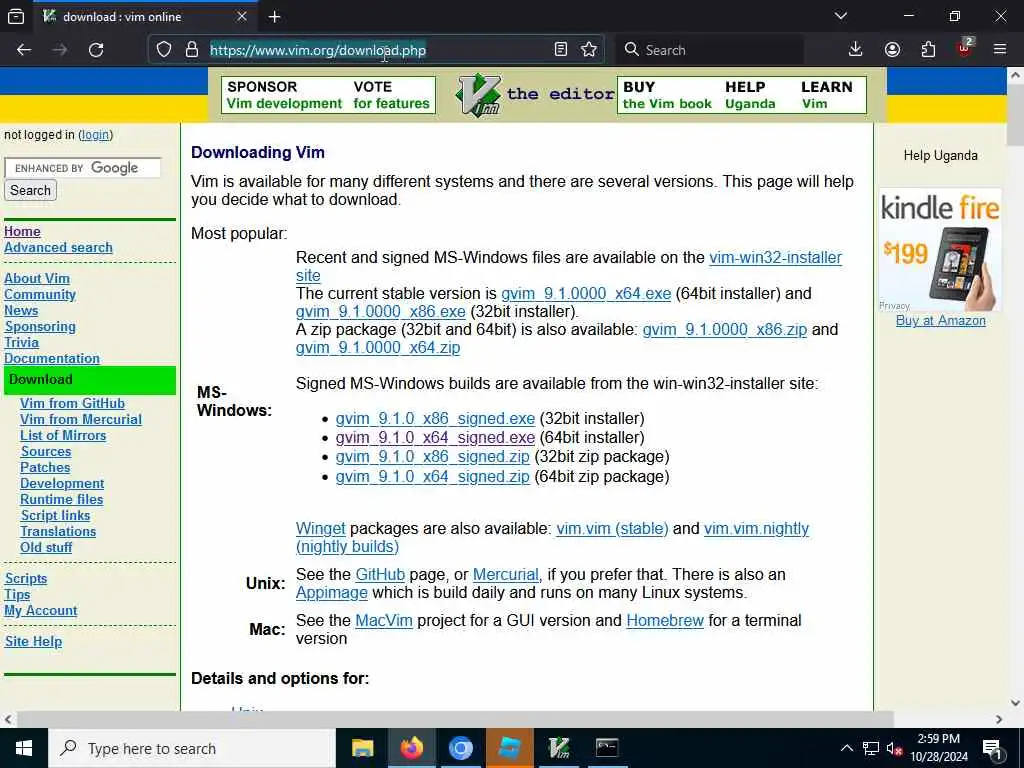Click the vertical scrollbar down arrow
This screenshot has width=1024, height=768.
pyautogui.click(x=1015, y=703)
